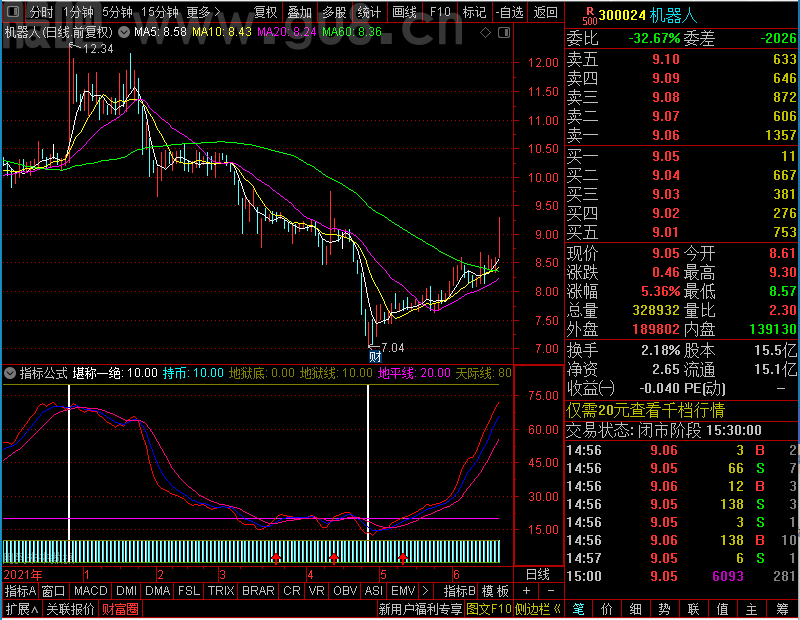The height and width of the screenshot is (620, 800).
Task: Click the 叠加 overlay button
Action: tap(299, 12)
